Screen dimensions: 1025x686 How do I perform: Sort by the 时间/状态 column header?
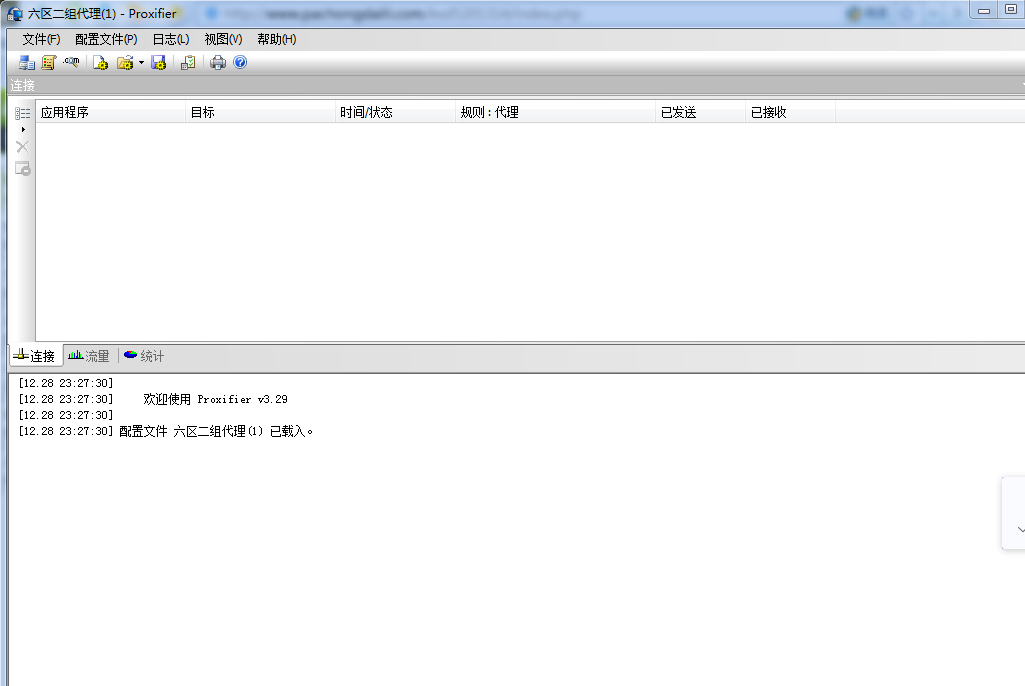click(395, 112)
